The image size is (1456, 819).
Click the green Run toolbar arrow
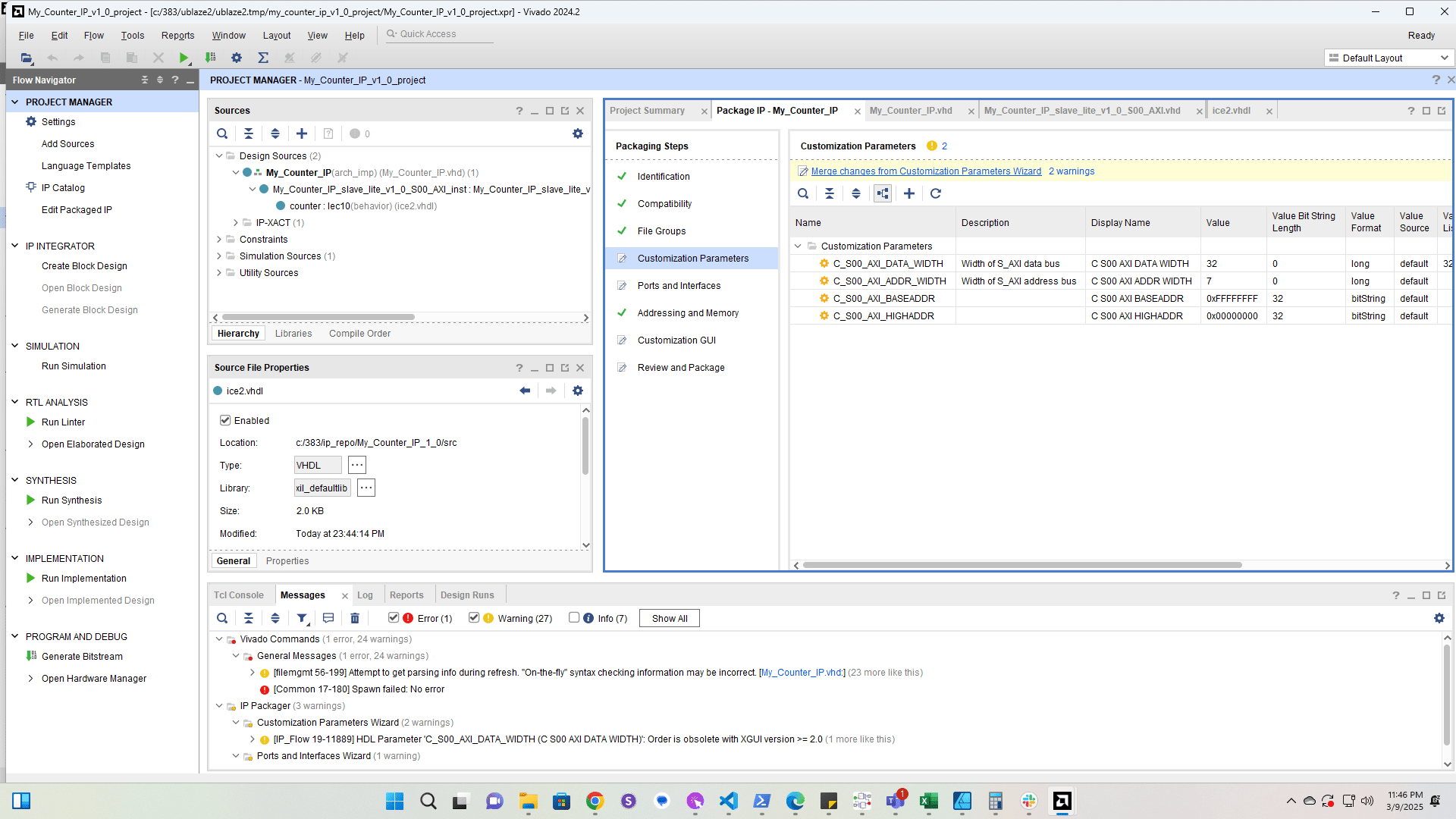[x=184, y=58]
